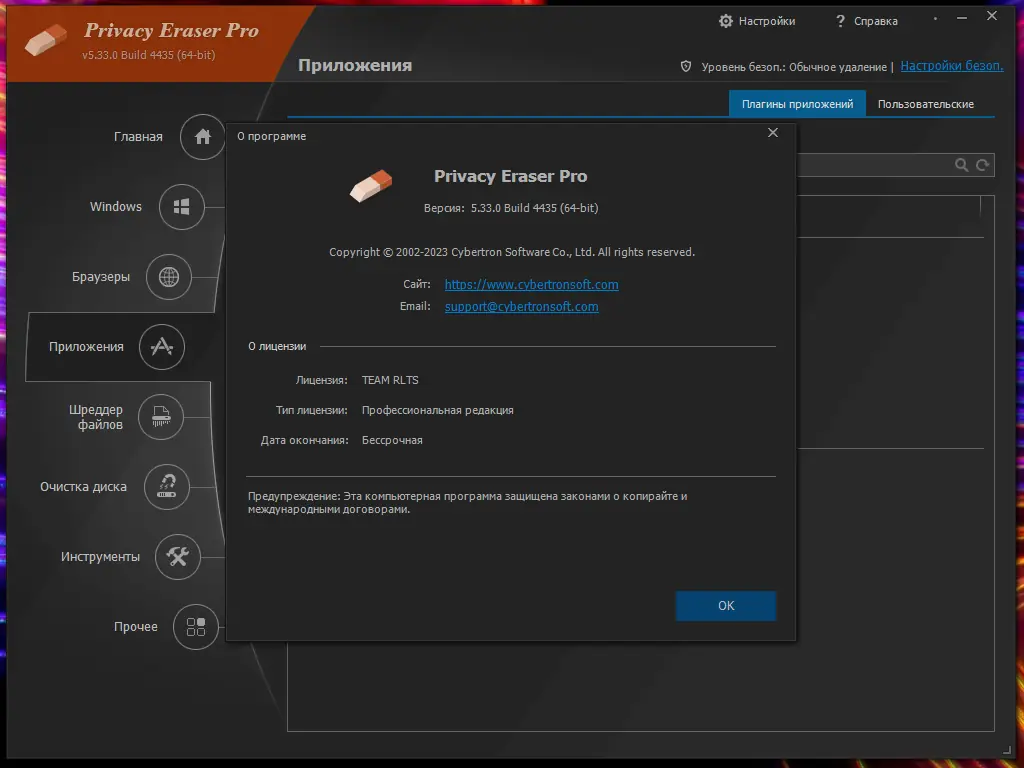Image resolution: width=1024 pixels, height=768 pixels.
Task: Start search with the magnifier icon
Action: coord(962,165)
